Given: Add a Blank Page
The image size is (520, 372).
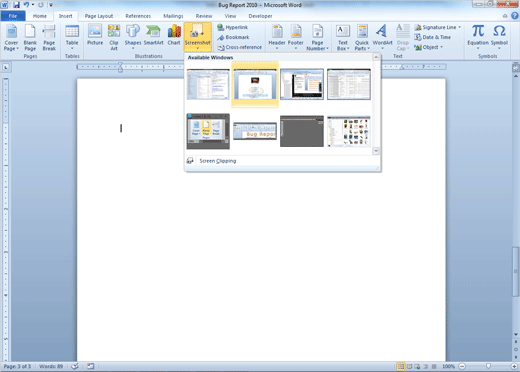Looking at the screenshot, I should 30,37.
